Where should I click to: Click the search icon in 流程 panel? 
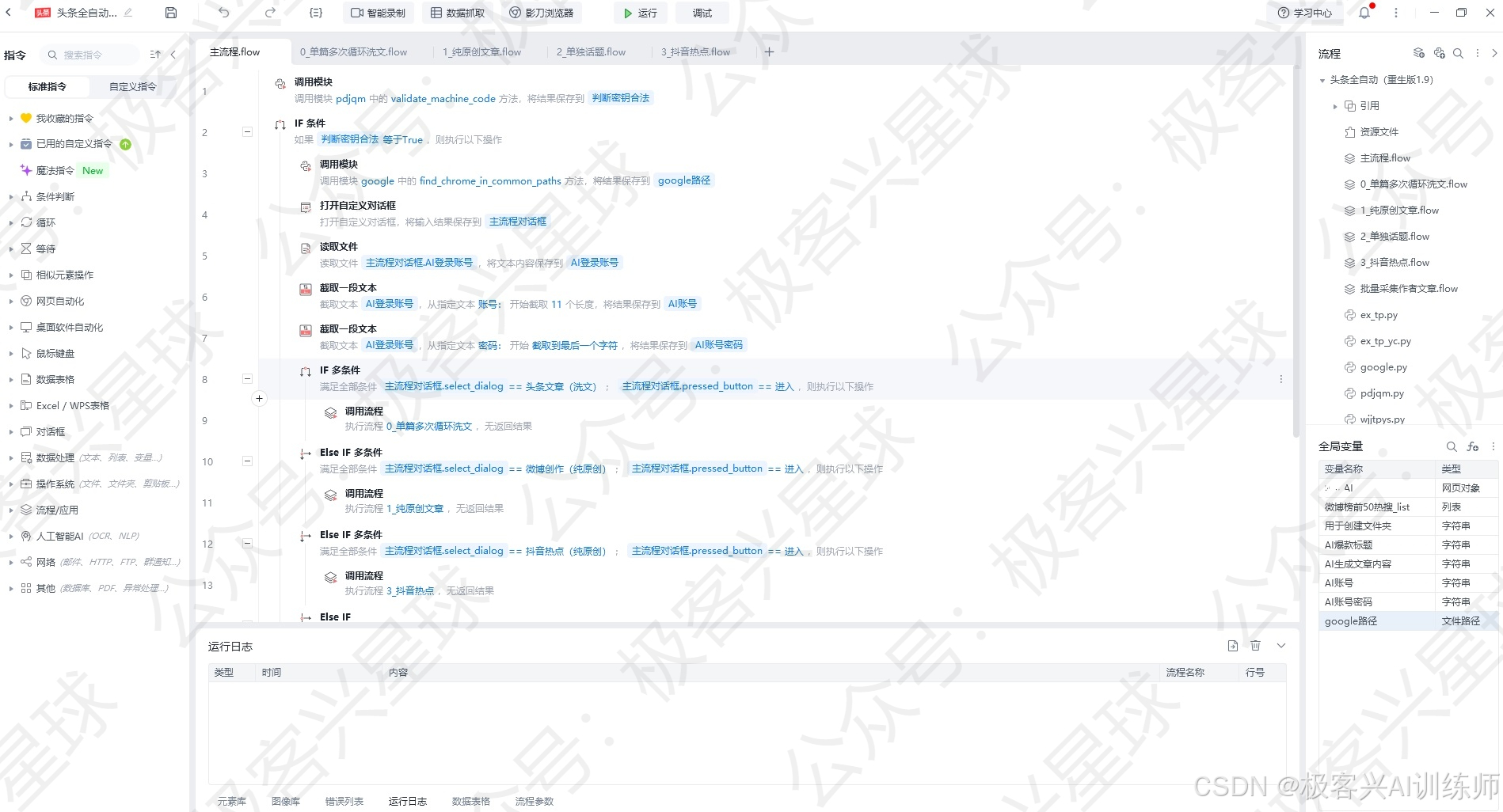click(1458, 53)
